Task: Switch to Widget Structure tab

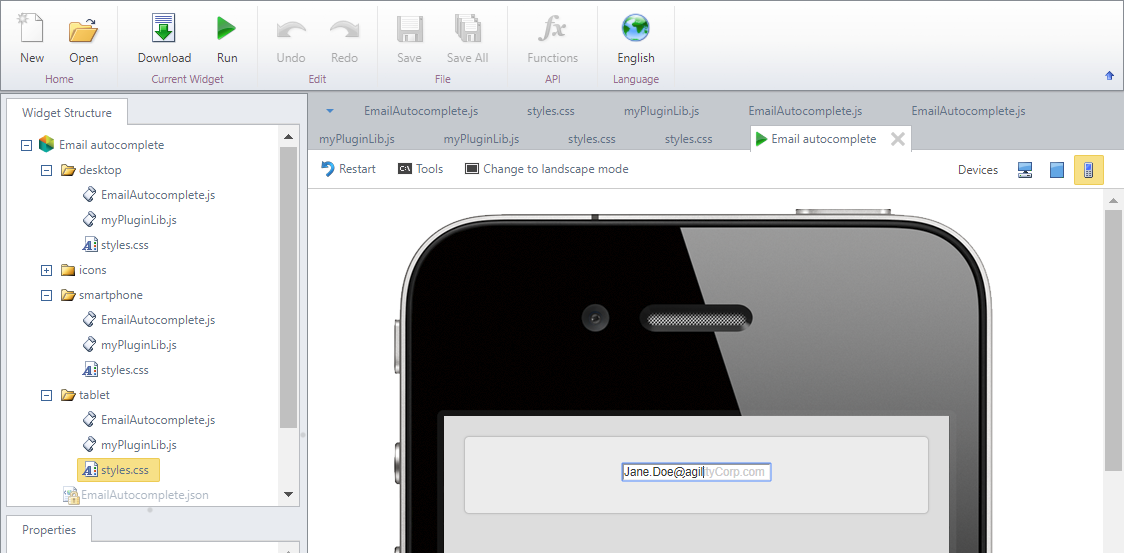Action: click(67, 113)
